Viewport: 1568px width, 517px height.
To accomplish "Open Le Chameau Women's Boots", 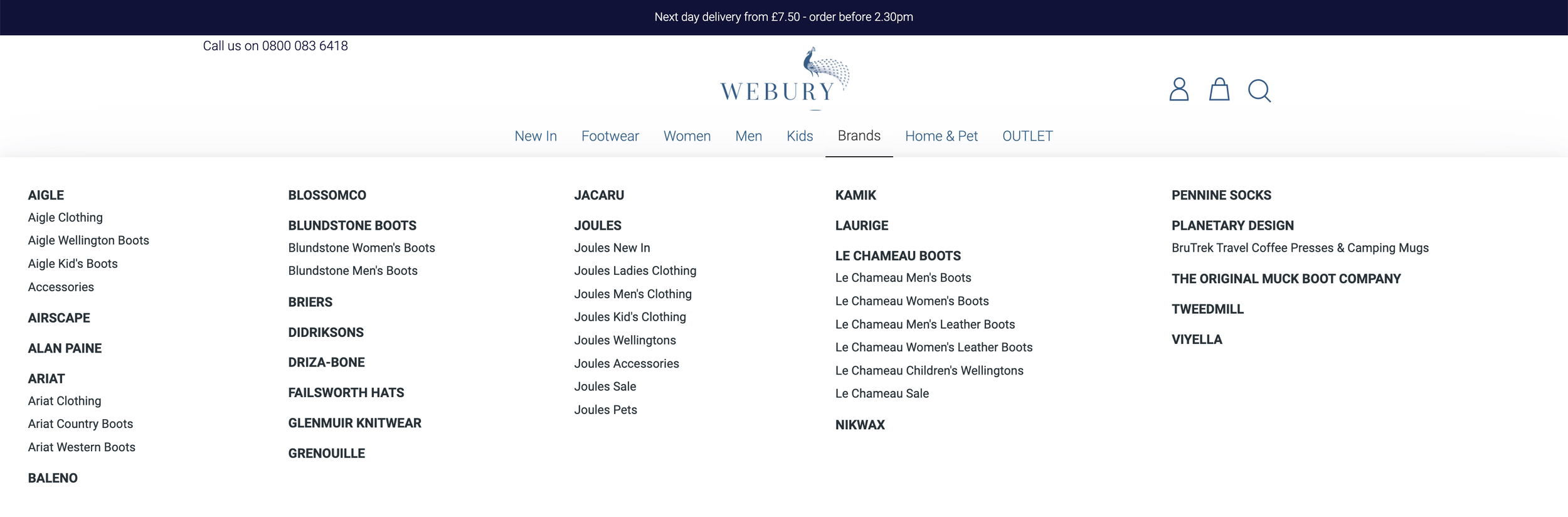I will pos(912,301).
